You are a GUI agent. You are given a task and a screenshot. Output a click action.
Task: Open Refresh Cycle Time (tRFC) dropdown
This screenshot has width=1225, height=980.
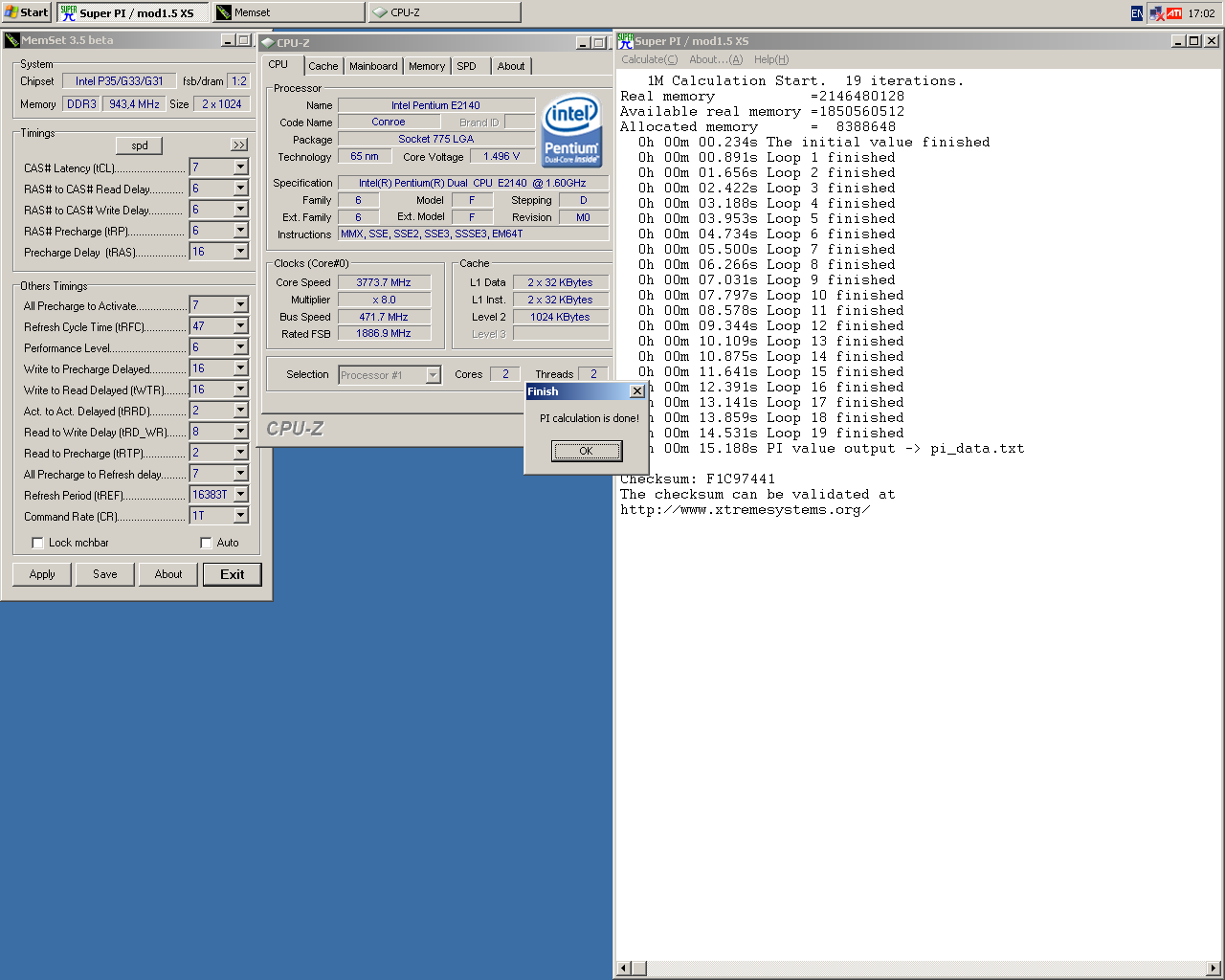point(241,326)
